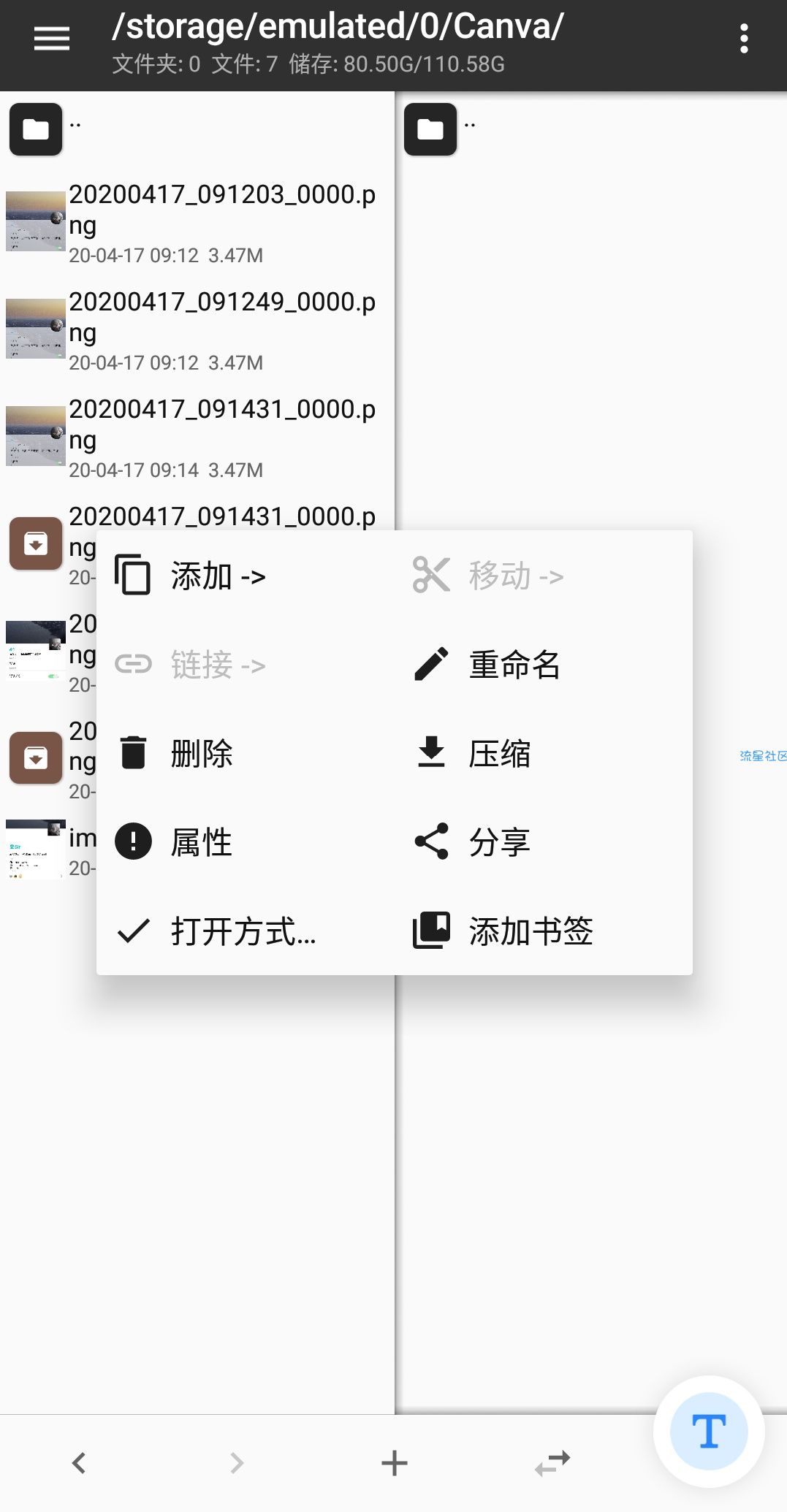Tap the brown archive icon of 20200417_091431_0000
Viewport: 787px width, 1512px height.
pos(36,543)
